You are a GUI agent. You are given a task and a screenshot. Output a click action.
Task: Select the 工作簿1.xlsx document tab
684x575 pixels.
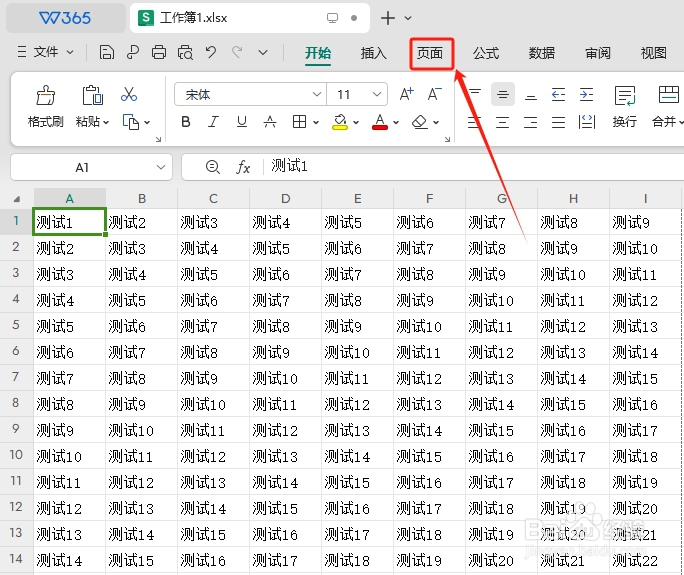click(x=250, y=18)
